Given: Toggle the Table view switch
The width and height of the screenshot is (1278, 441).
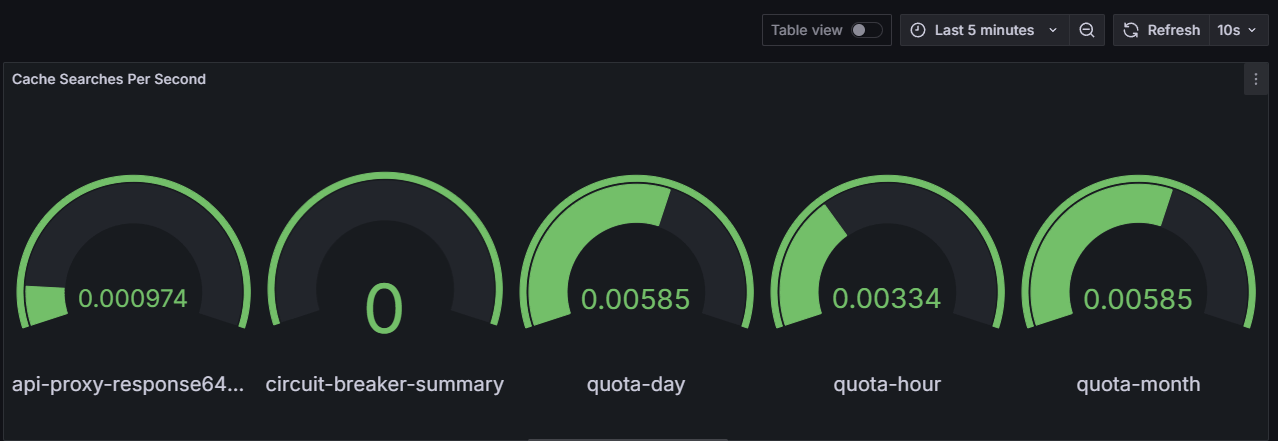Looking at the screenshot, I should coord(866,30).
